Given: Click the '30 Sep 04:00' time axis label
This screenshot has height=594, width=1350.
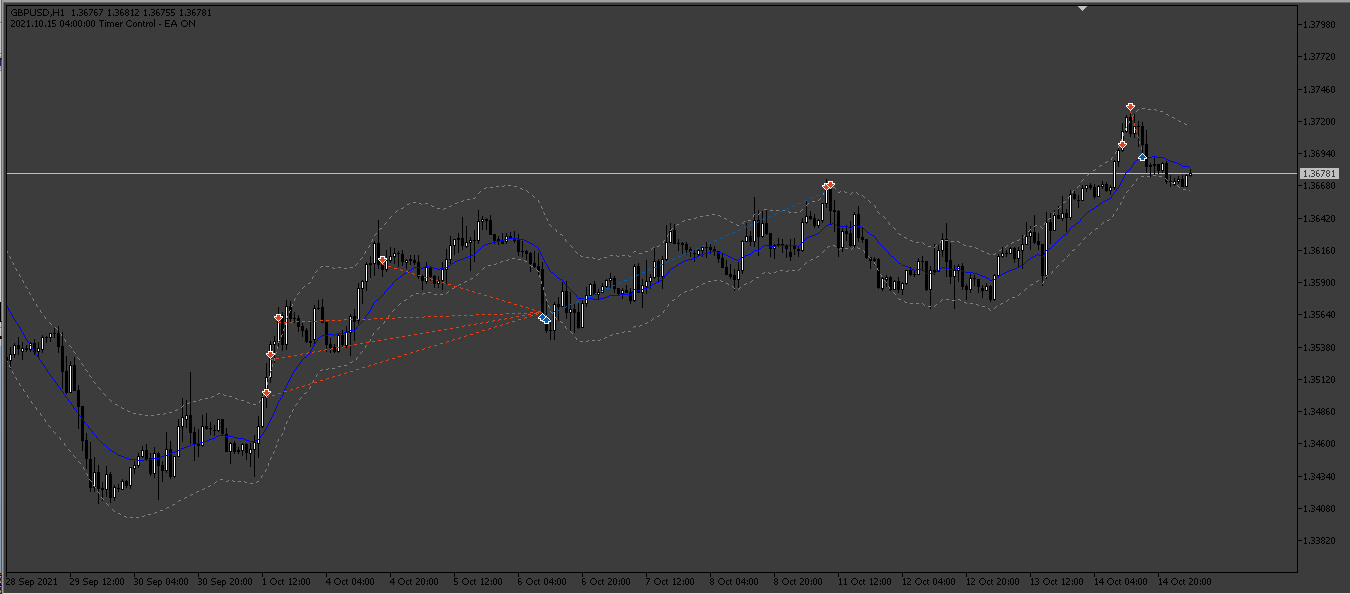Looking at the screenshot, I should click(161, 581).
